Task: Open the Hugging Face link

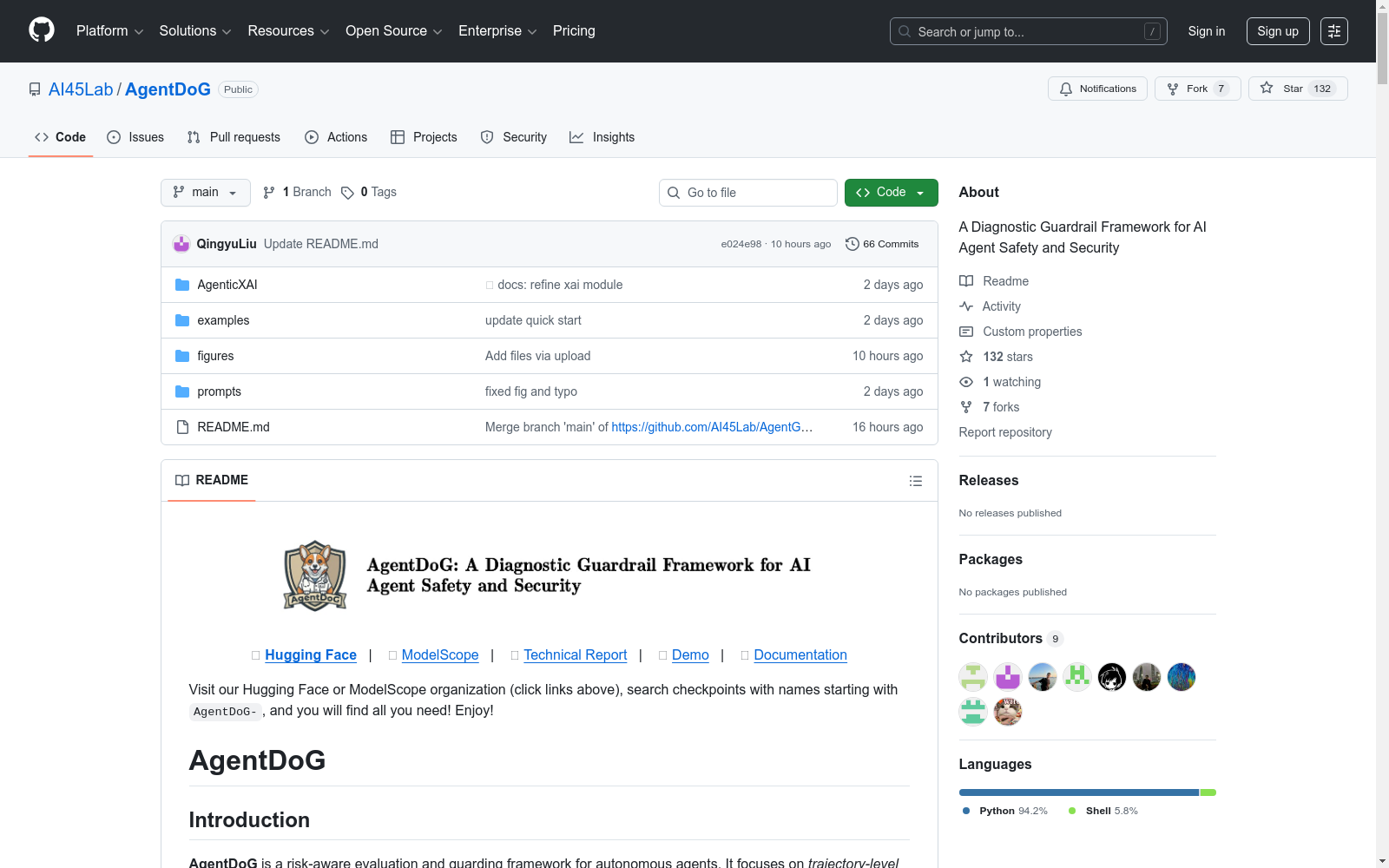Action: [x=311, y=655]
